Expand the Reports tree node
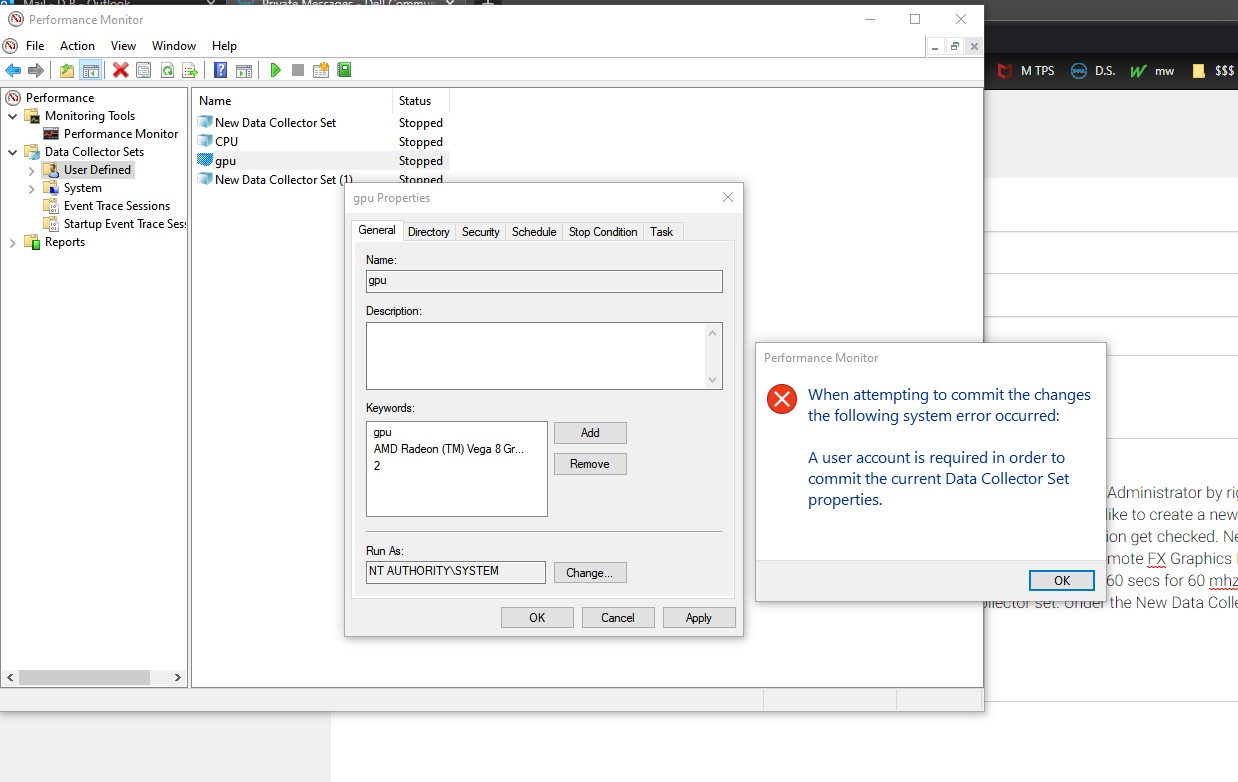Screen dimensions: 1238x782 click(x=13, y=242)
